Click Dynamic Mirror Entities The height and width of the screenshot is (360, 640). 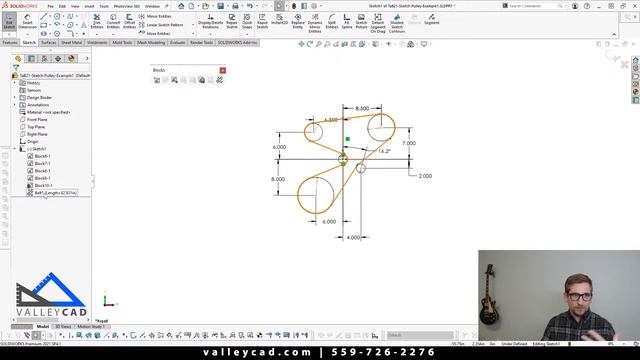click(x=315, y=23)
